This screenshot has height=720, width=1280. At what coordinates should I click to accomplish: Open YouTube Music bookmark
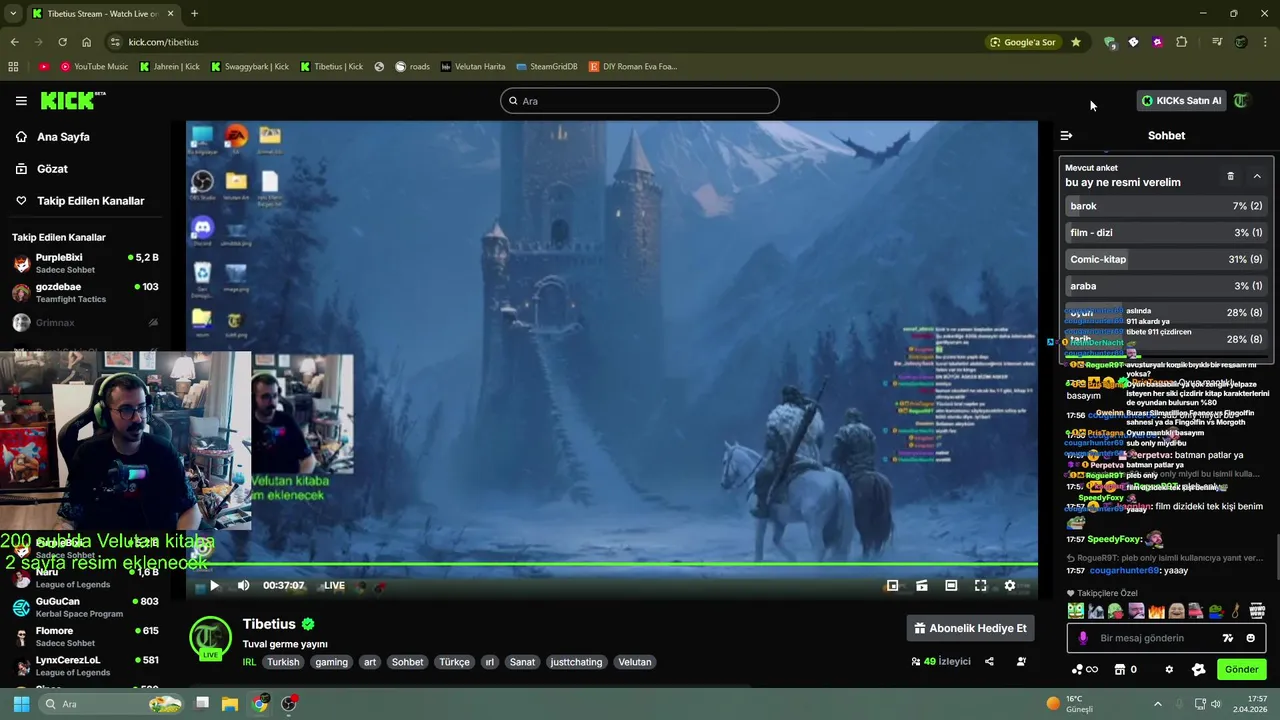[x=94, y=67]
